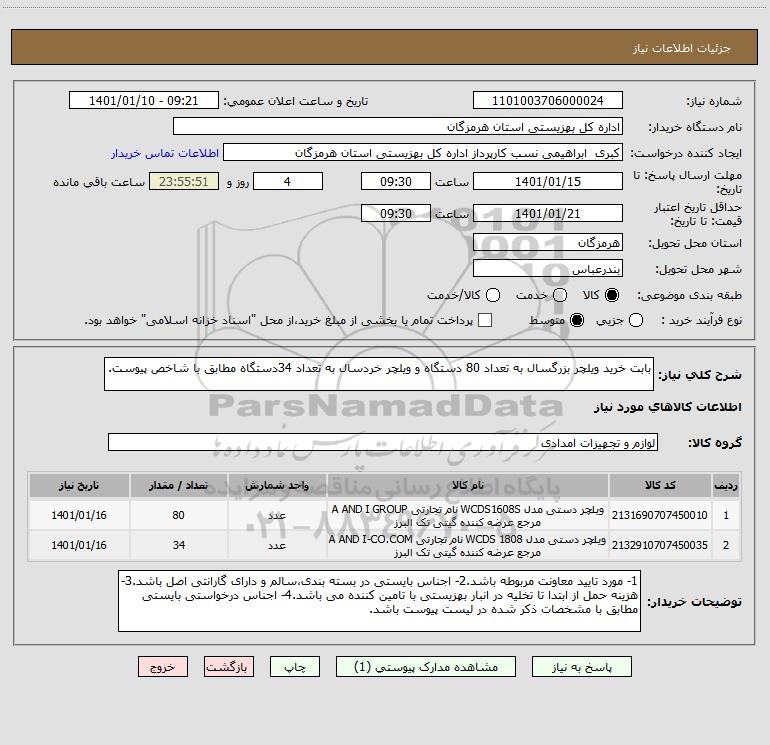770x745 pixels.
Task: Click the need number field 1101003706000024
Action: 548,101
